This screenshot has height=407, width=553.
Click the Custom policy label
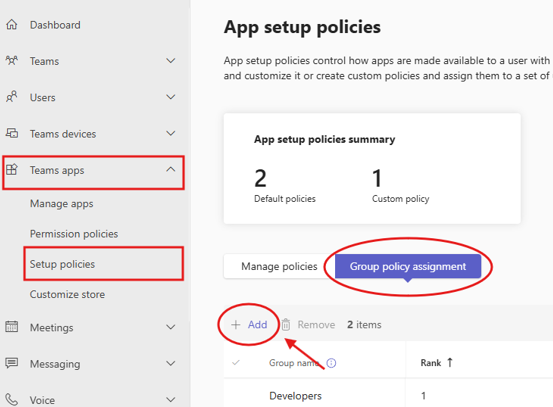401,199
